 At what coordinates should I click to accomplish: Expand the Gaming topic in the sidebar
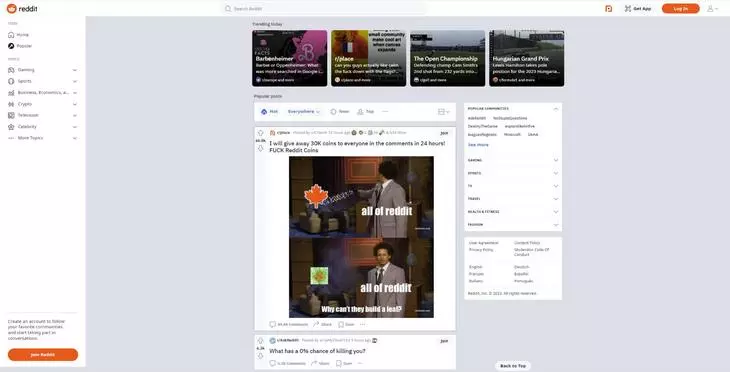point(74,70)
